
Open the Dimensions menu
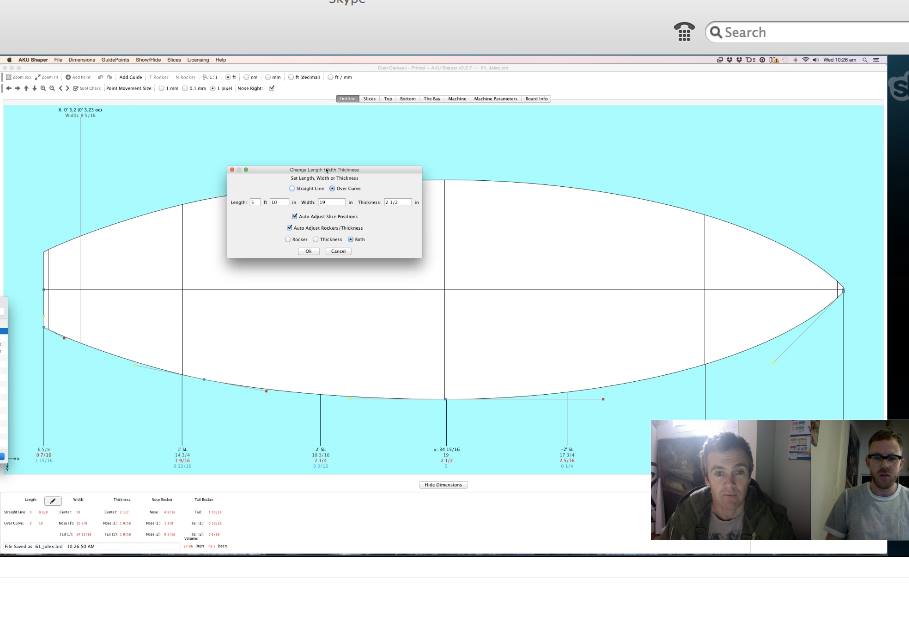82,60
